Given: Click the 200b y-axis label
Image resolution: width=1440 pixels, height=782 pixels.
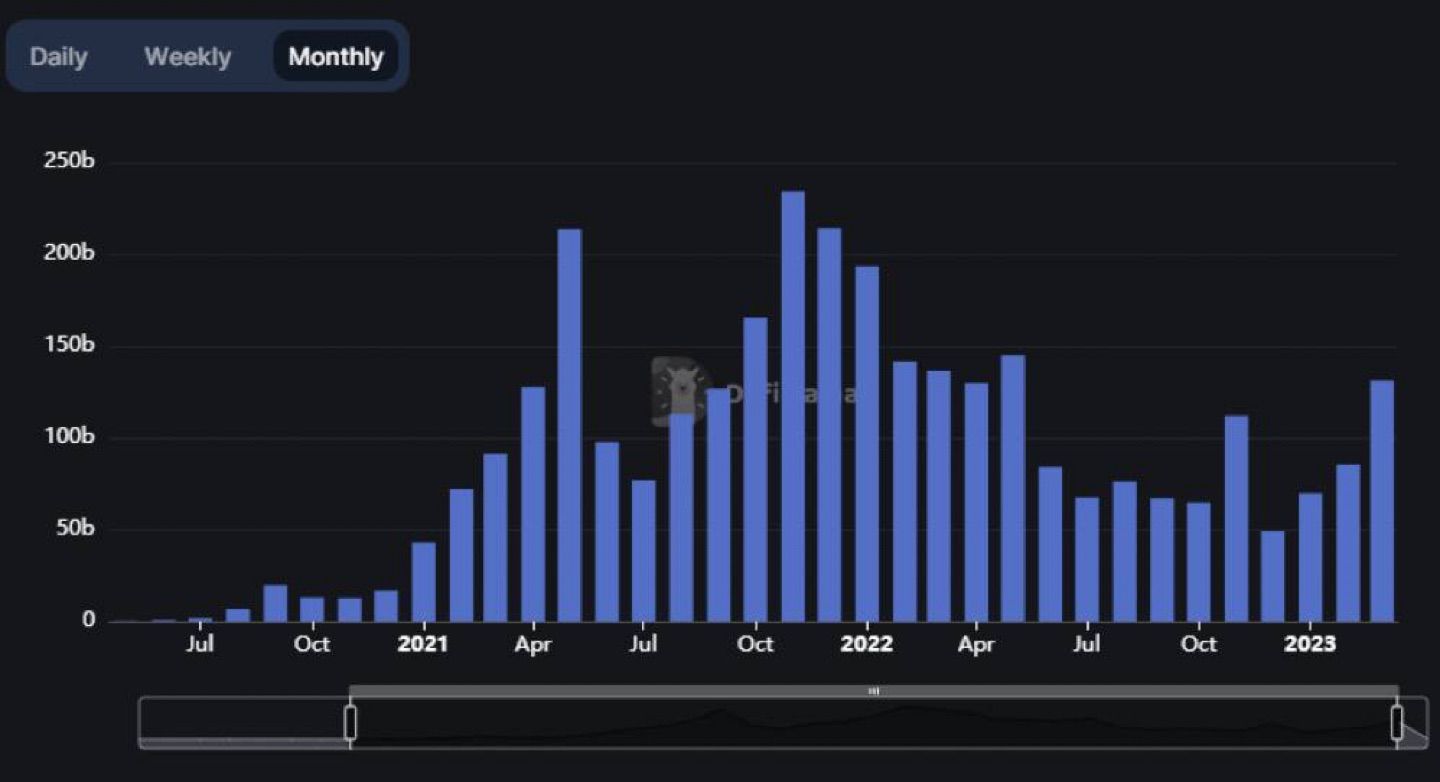Looking at the screenshot, I should pos(69,254).
